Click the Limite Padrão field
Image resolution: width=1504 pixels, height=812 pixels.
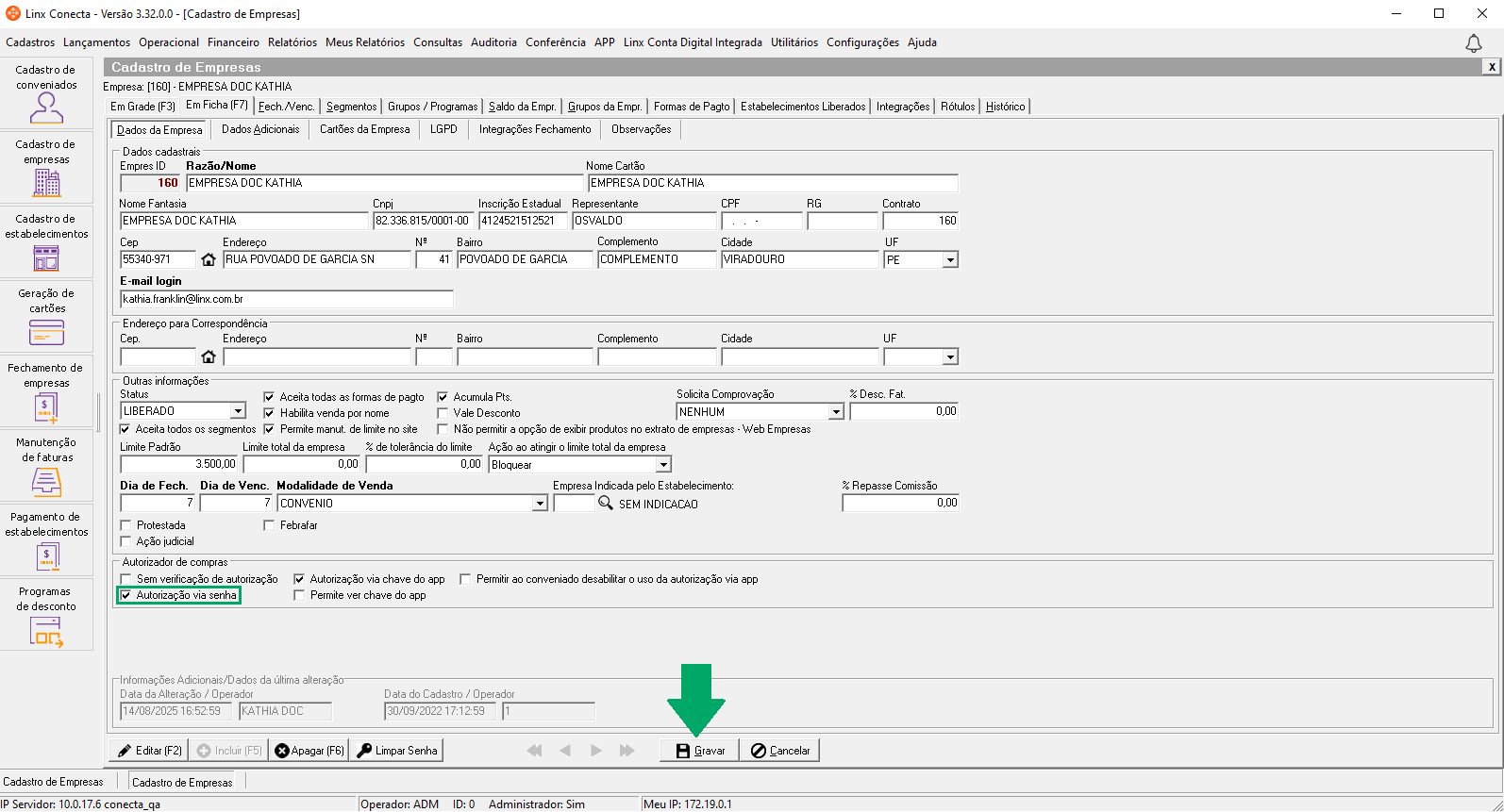[x=179, y=464]
